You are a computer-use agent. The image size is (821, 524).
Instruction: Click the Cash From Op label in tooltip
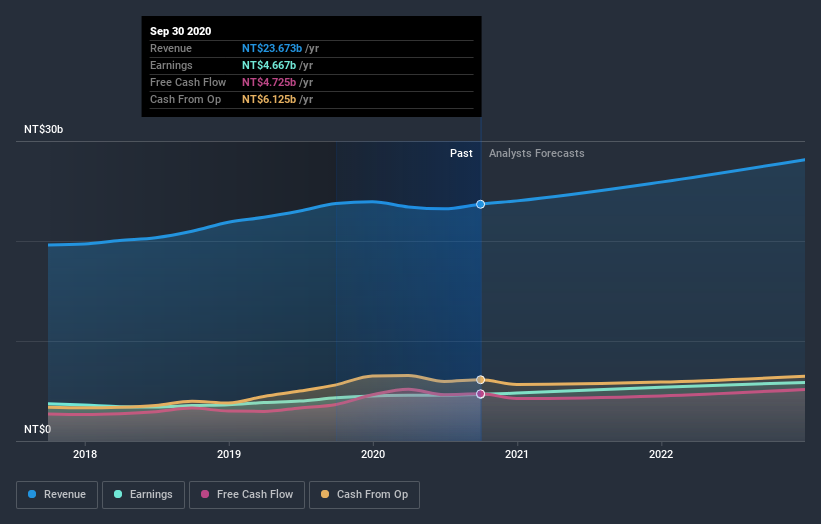185,99
